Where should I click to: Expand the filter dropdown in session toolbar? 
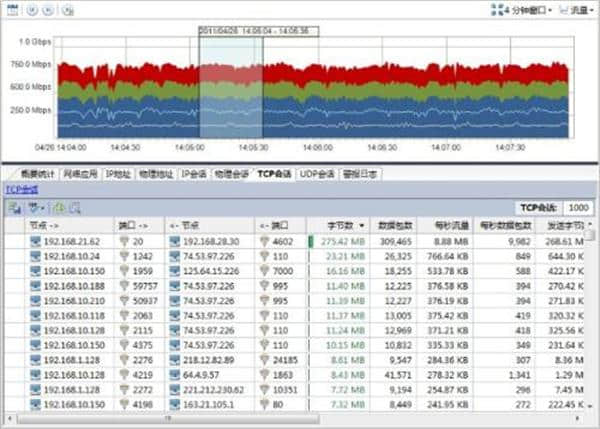[38, 207]
